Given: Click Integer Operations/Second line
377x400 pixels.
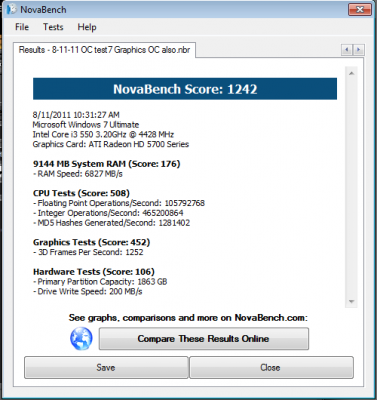Looking at the screenshot, I should (x=108, y=213).
